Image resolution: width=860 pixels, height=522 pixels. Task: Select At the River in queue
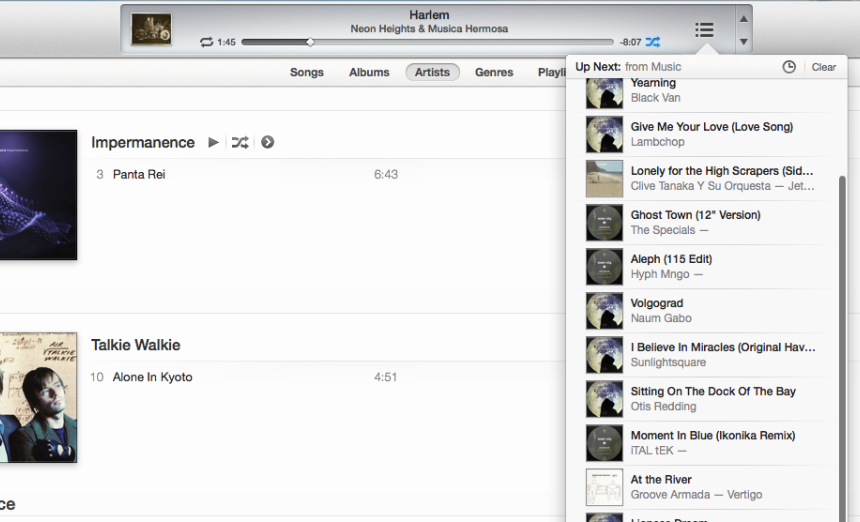pyautogui.click(x=708, y=487)
